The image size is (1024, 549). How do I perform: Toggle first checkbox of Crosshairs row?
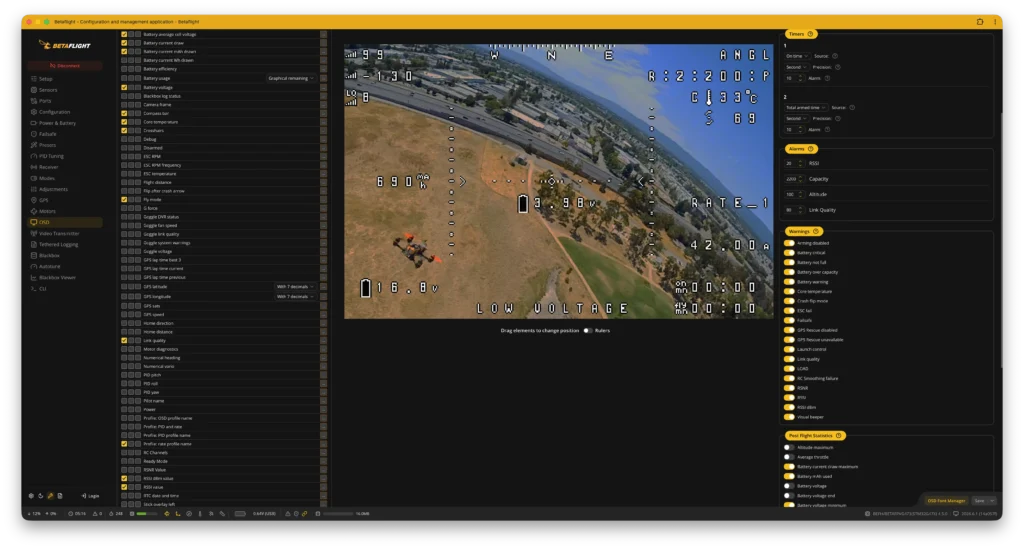coord(124,131)
